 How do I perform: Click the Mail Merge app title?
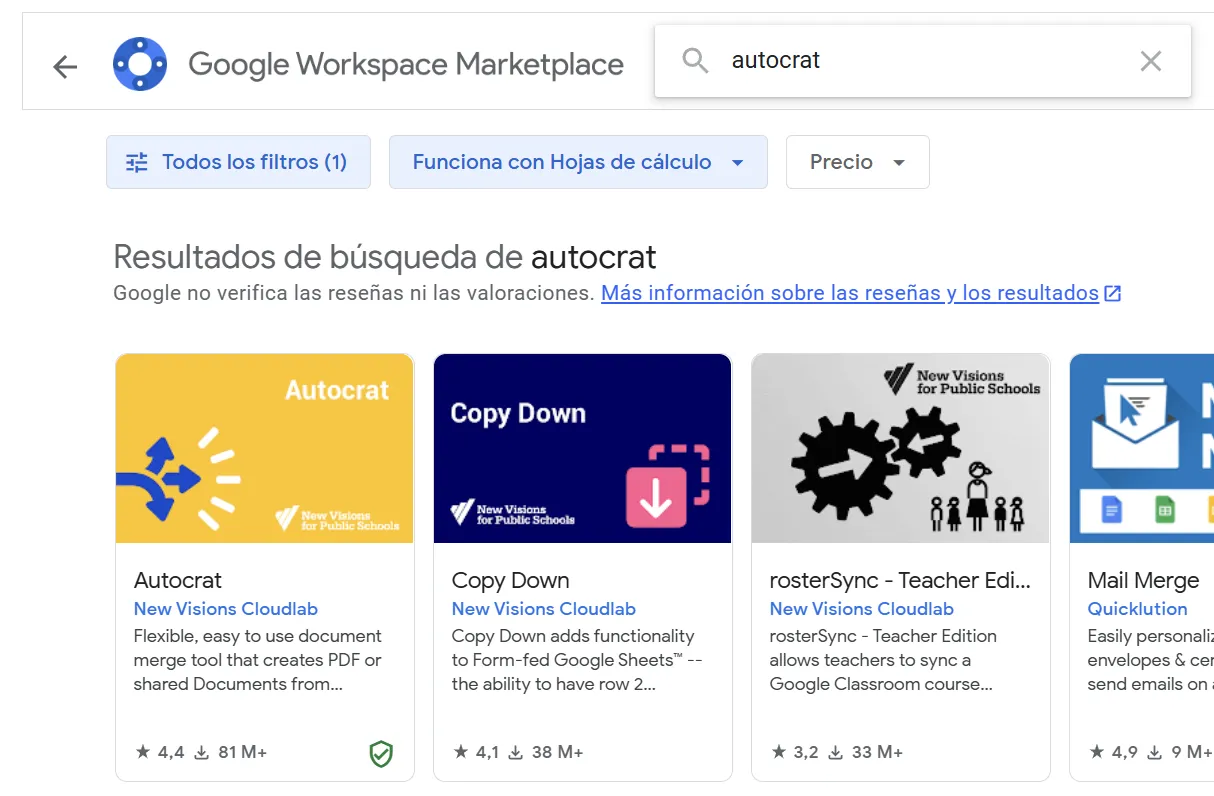(x=1143, y=580)
